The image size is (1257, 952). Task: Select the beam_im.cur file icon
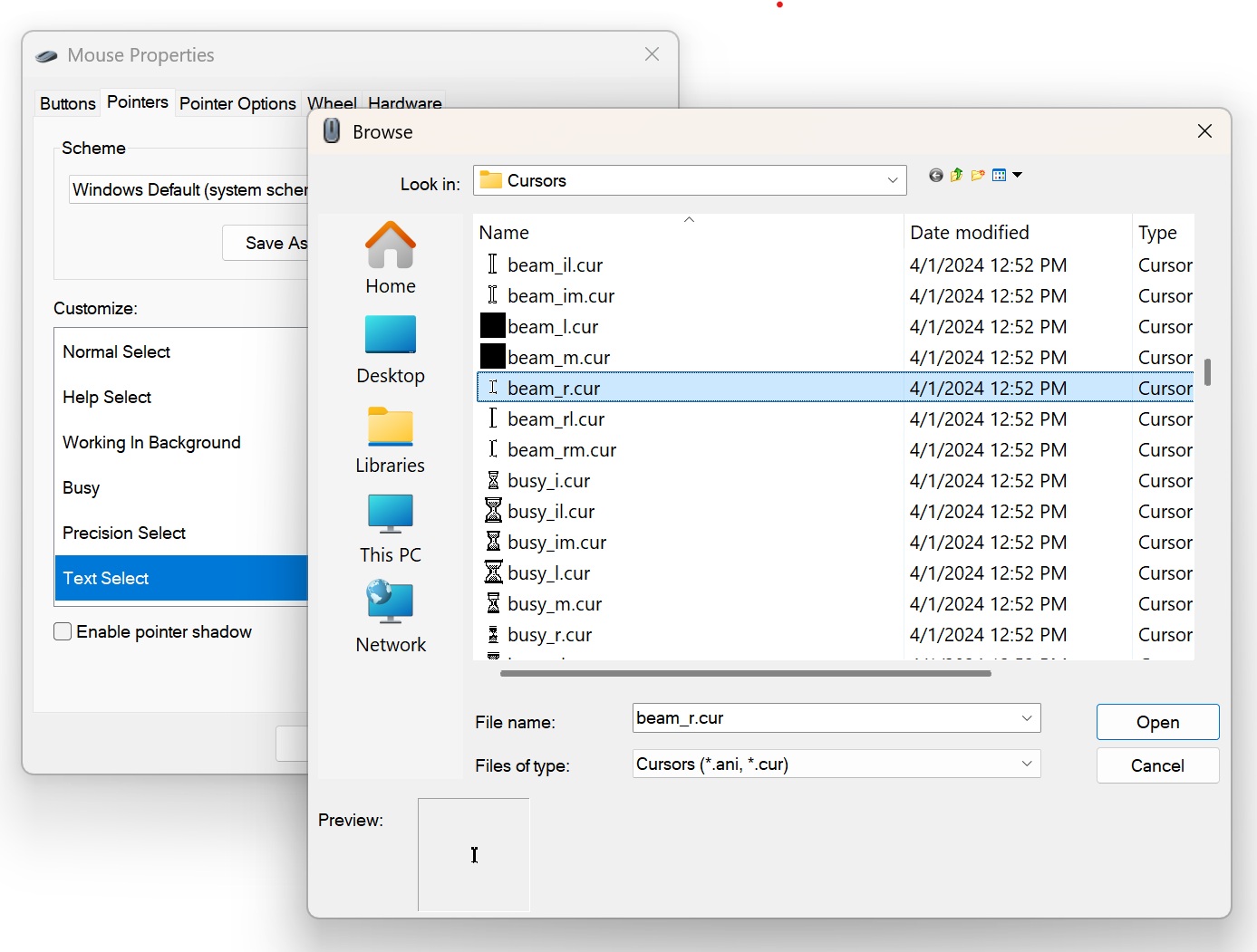[492, 295]
